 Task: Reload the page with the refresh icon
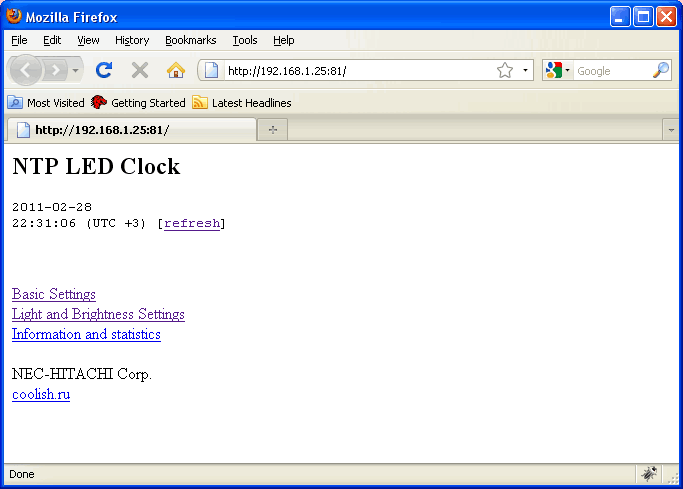click(103, 70)
